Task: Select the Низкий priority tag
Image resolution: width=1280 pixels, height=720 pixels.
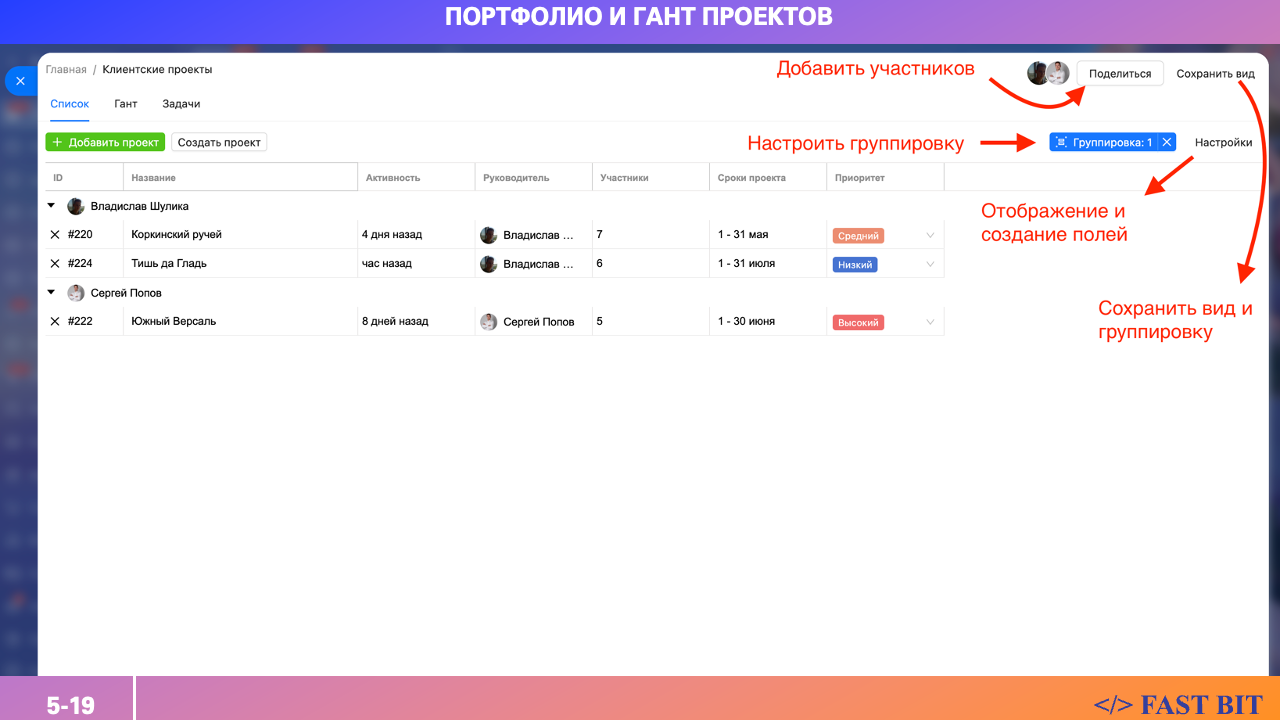Action: click(855, 265)
